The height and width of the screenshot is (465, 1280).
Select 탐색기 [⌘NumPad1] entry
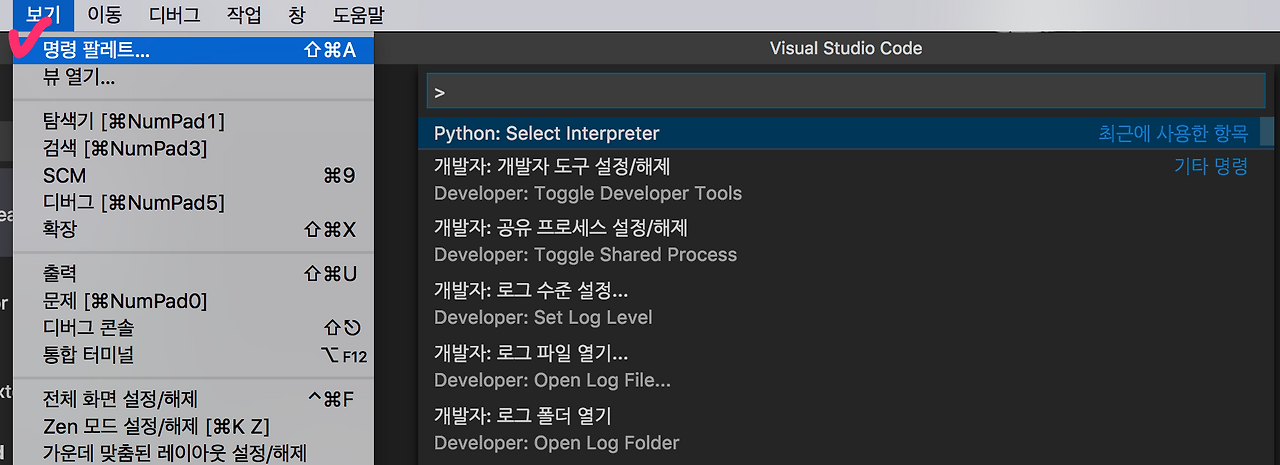[193, 121]
